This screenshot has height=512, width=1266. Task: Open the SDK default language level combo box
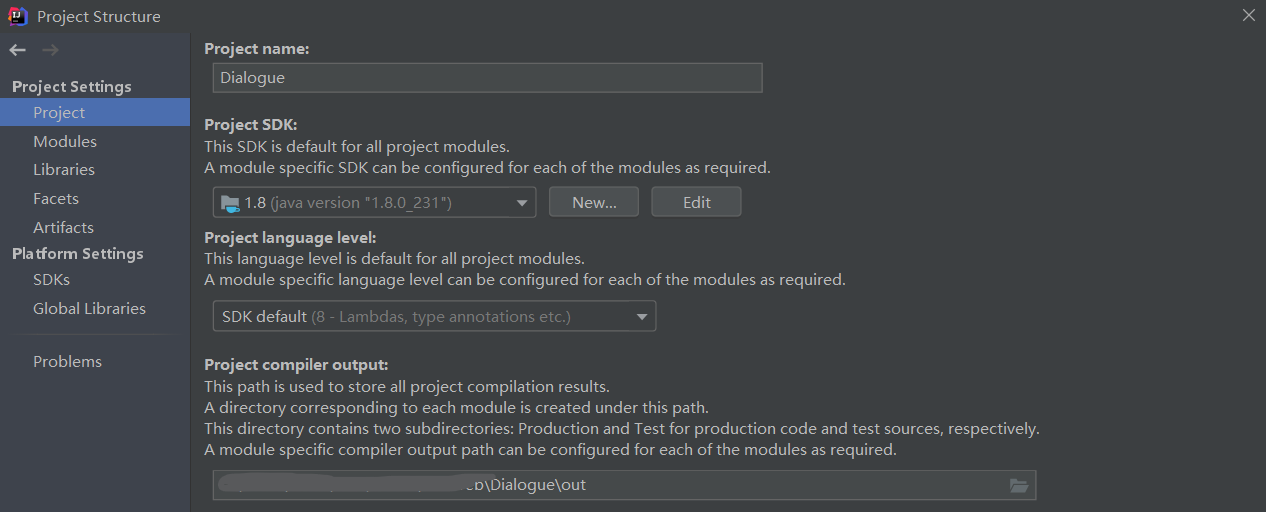[435, 317]
